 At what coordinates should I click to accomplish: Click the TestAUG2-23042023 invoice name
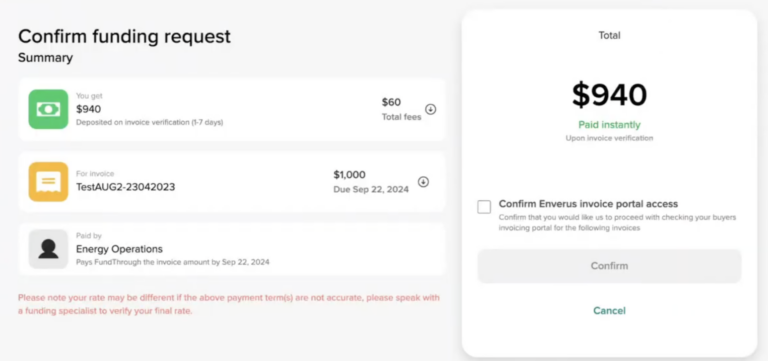[x=125, y=187]
